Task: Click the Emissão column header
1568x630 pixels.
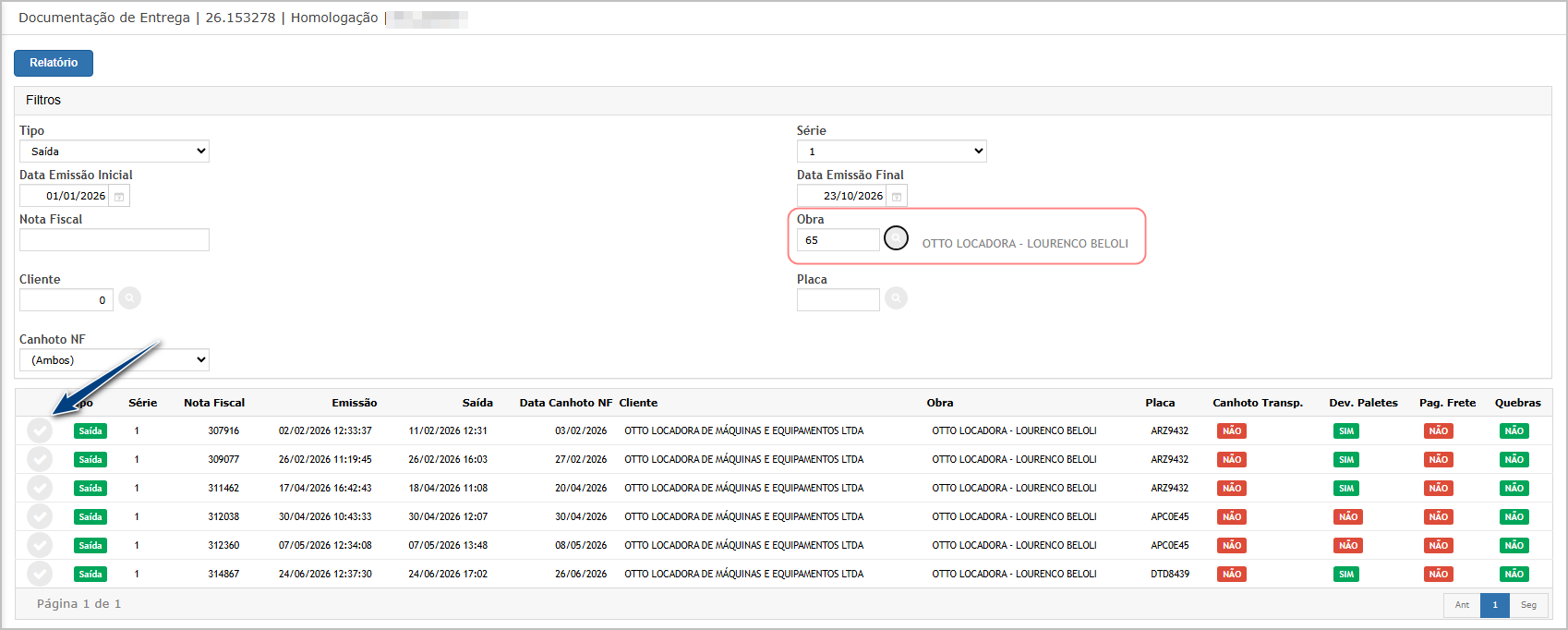Action: pos(355,403)
